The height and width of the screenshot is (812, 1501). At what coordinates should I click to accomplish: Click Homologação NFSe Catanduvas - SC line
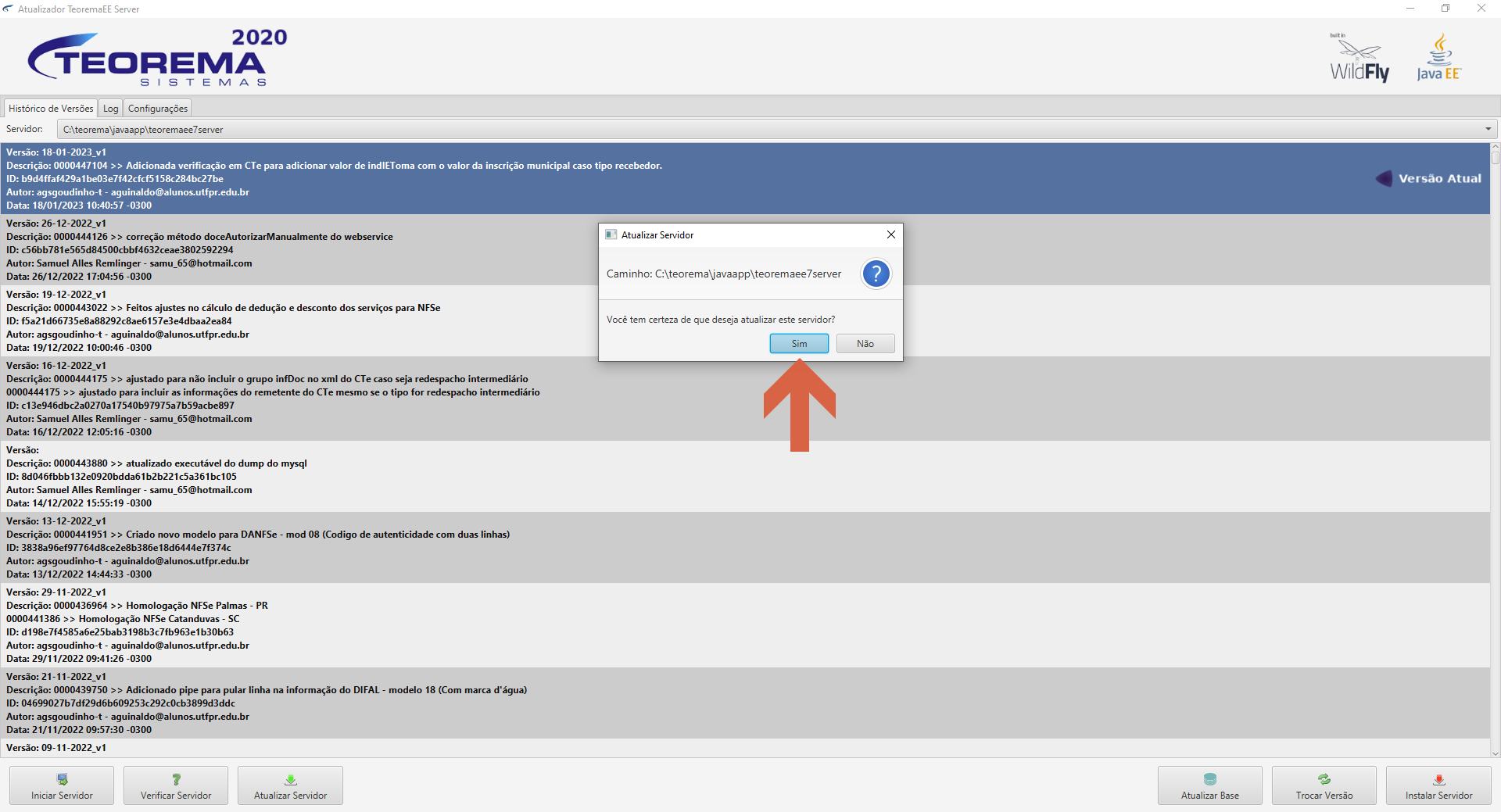[x=123, y=619]
